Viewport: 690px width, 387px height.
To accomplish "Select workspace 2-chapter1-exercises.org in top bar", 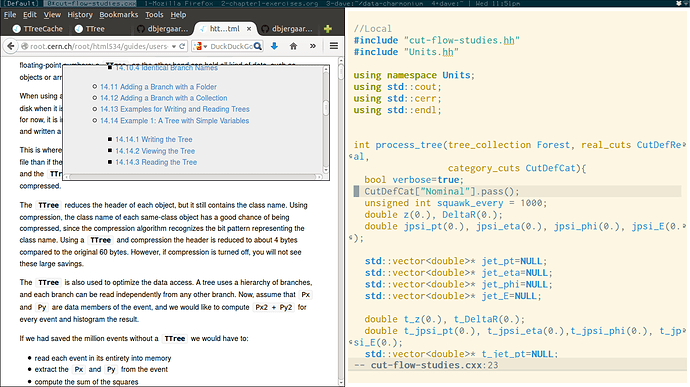I will coord(269,3).
